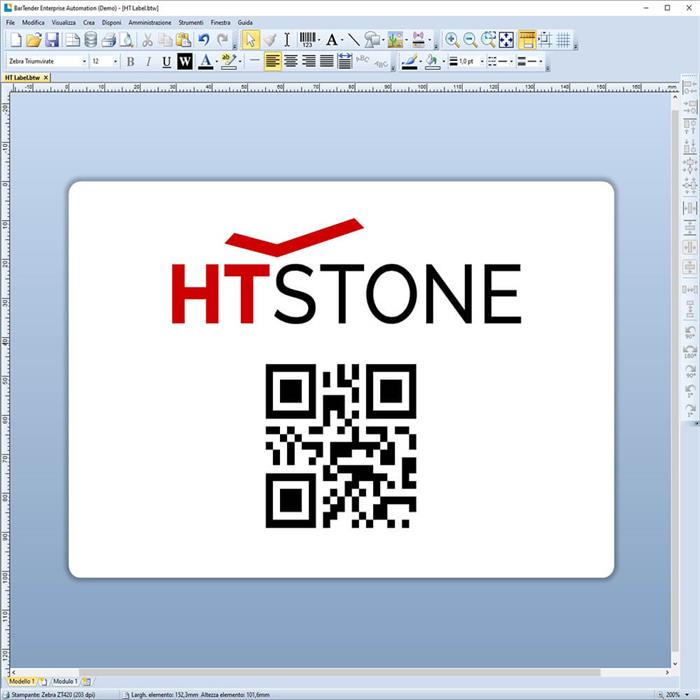
Task: Open the Modifica menu
Action: coord(33,22)
